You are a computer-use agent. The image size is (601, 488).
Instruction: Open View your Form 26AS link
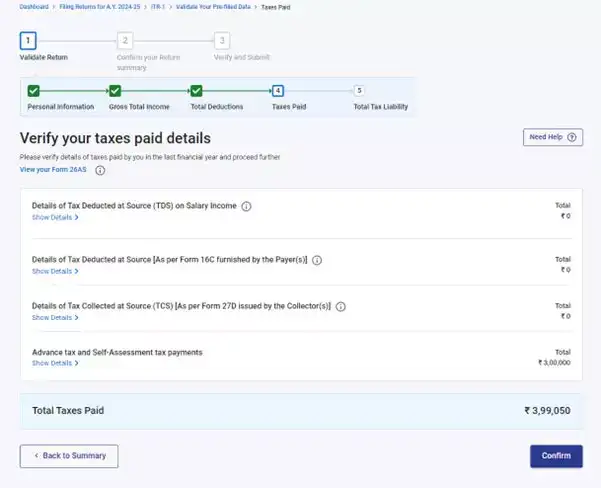(54, 170)
